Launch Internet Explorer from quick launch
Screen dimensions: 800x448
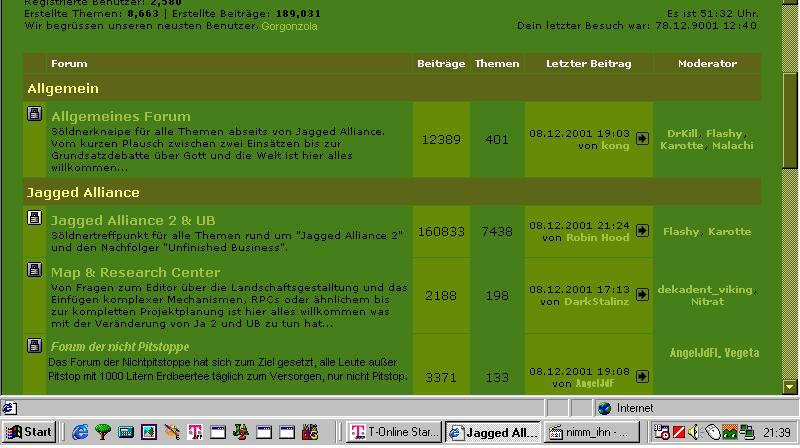pyautogui.click(x=80, y=432)
